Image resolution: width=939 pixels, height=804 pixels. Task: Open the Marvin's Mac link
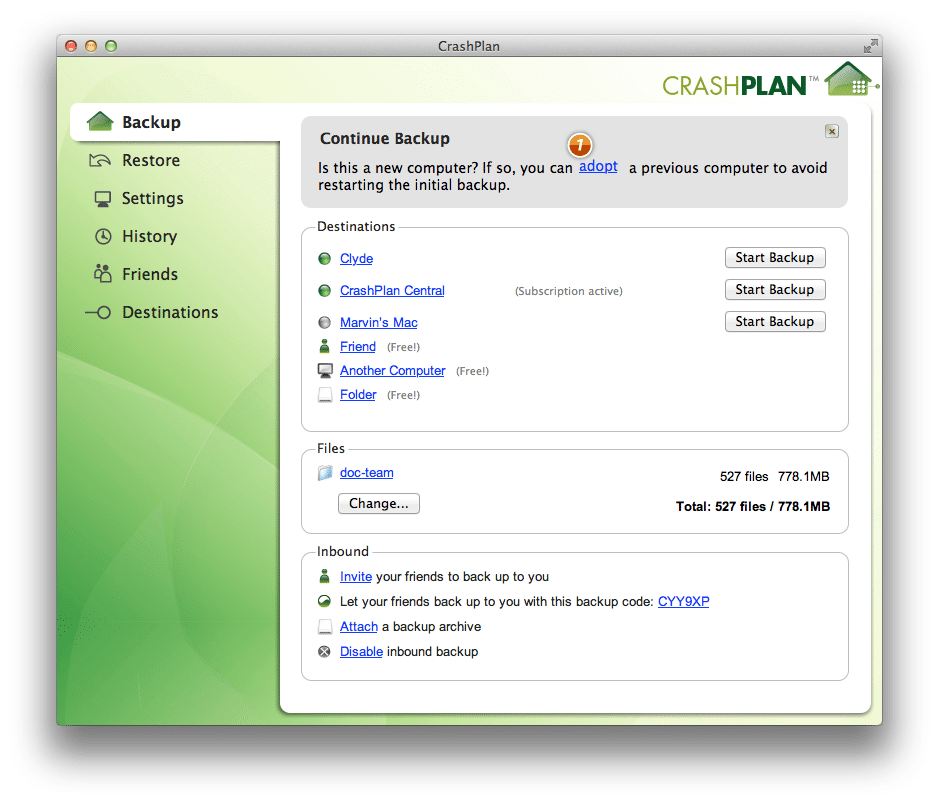(x=378, y=323)
